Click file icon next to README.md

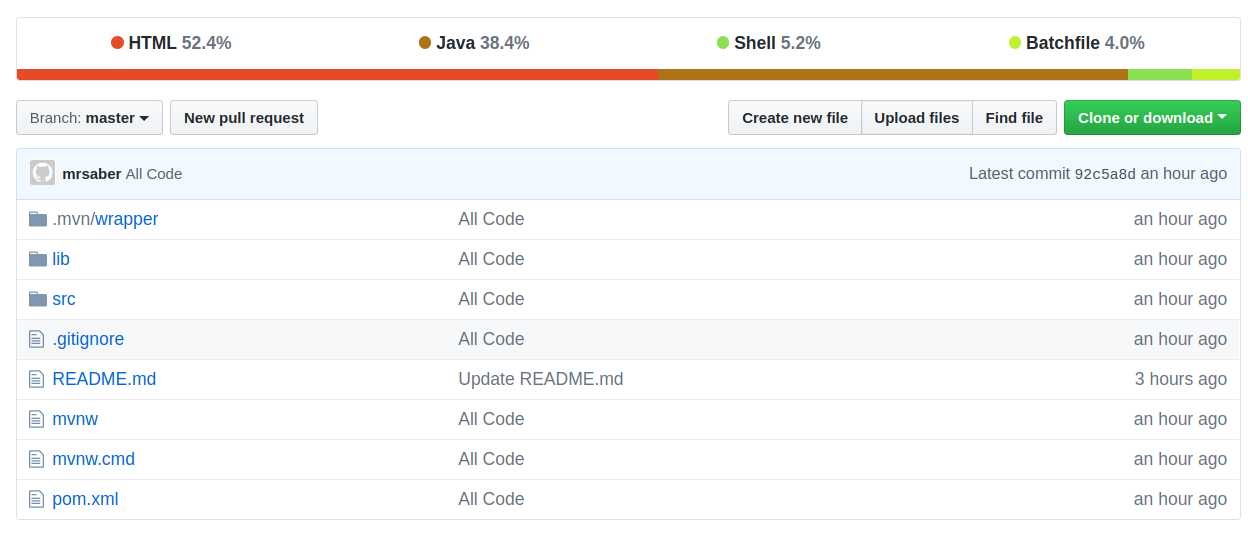[37, 379]
